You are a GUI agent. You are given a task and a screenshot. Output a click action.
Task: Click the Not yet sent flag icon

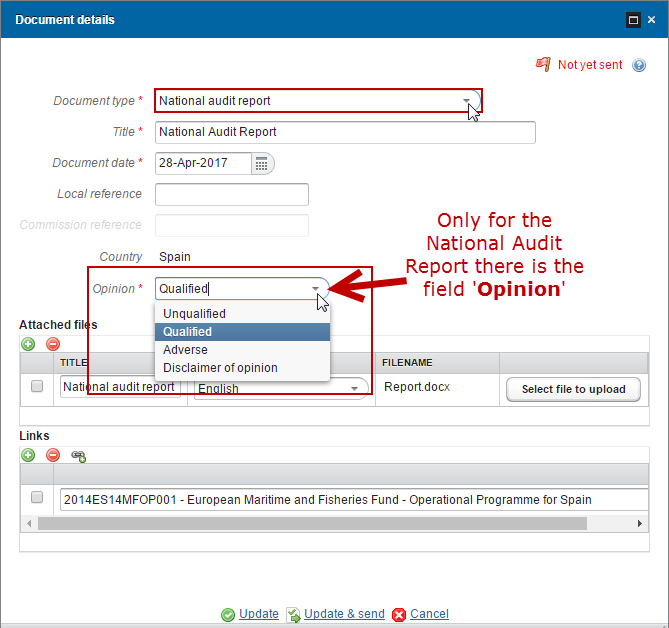tap(543, 64)
